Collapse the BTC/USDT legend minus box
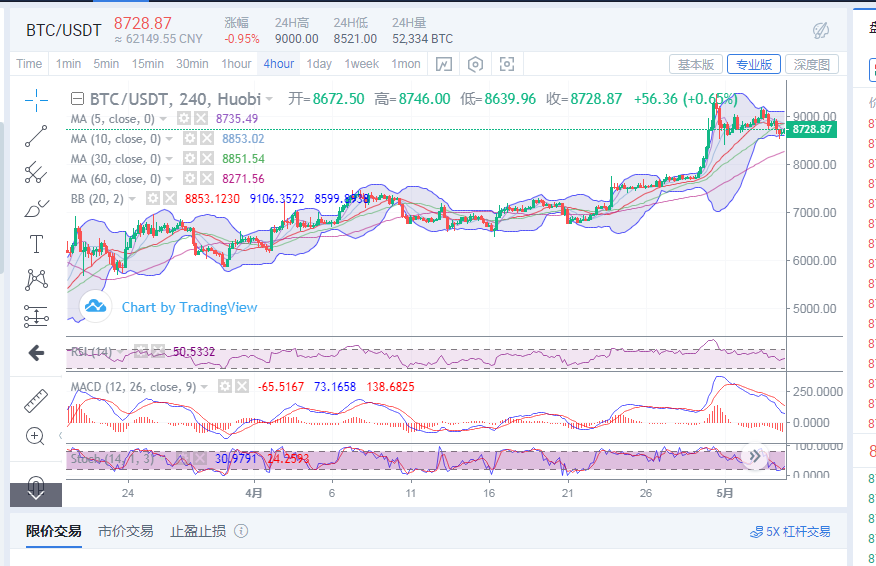 coord(77,99)
